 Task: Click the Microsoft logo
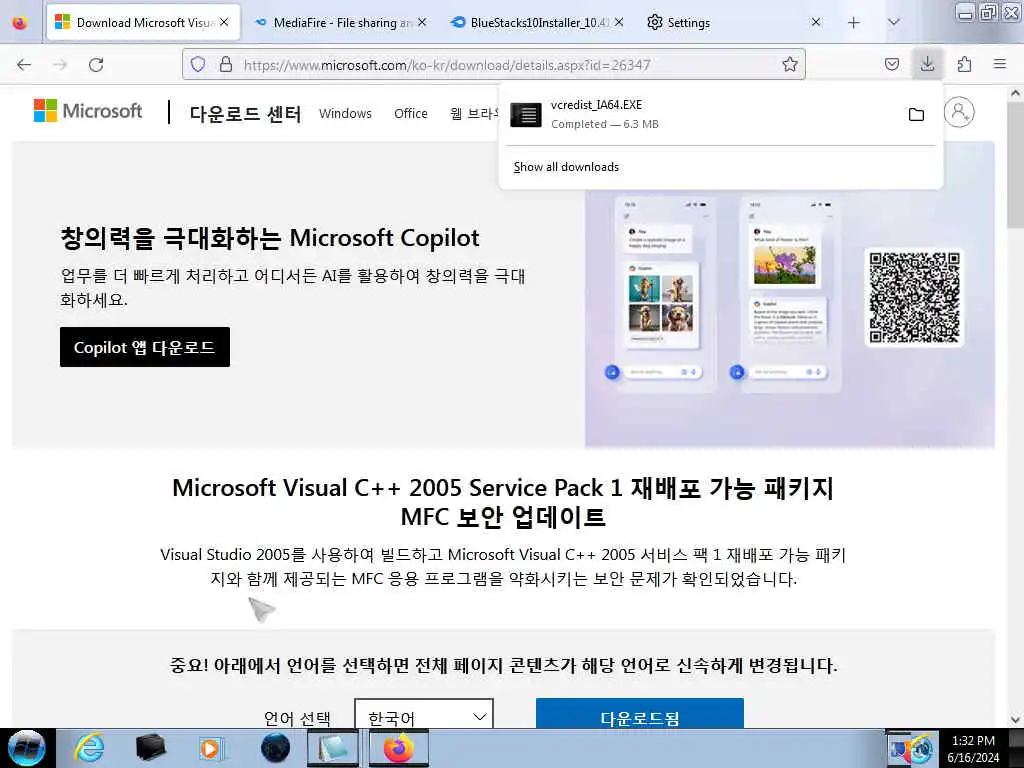coord(88,111)
